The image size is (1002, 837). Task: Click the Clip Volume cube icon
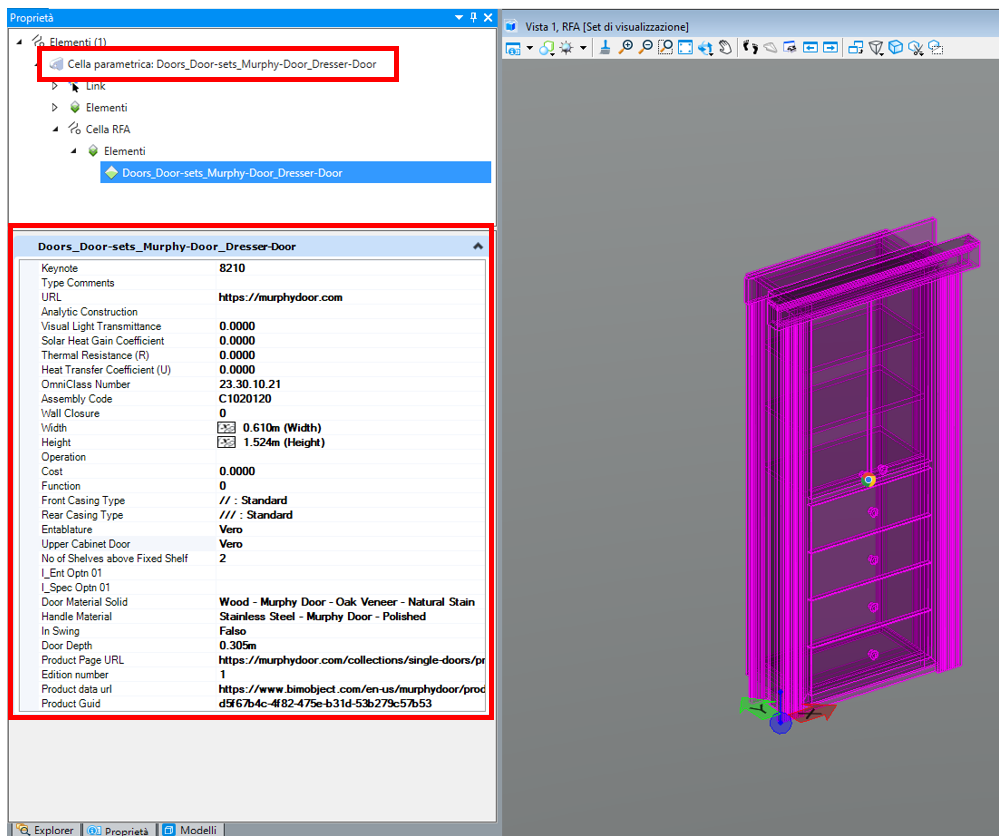896,47
